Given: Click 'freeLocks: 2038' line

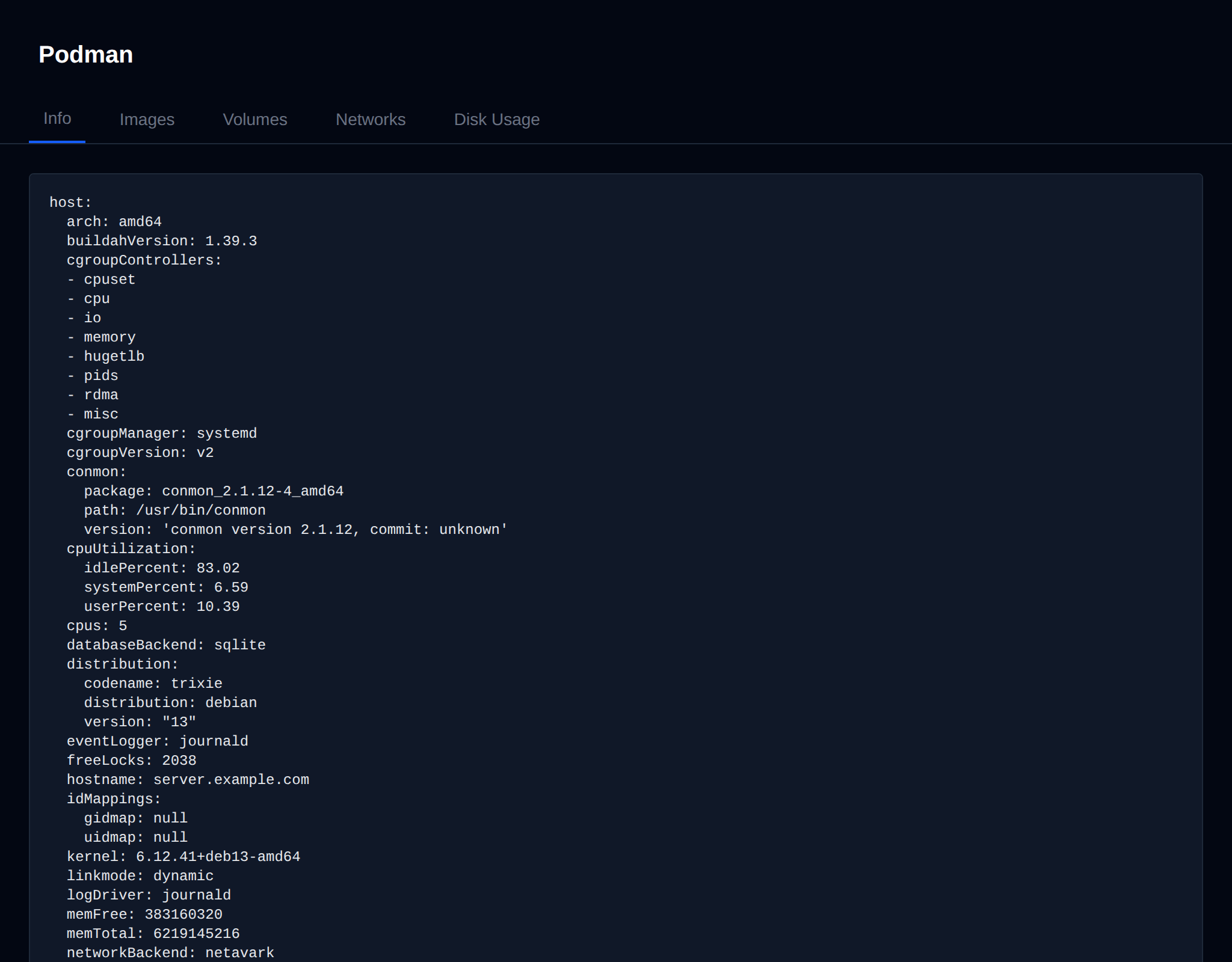Looking at the screenshot, I should (132, 761).
